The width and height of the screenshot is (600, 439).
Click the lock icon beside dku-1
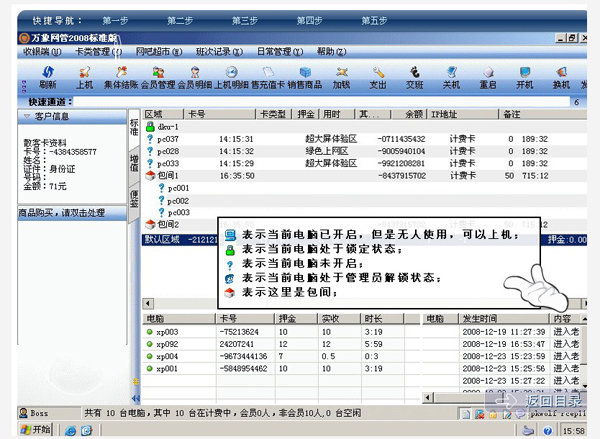pos(150,127)
